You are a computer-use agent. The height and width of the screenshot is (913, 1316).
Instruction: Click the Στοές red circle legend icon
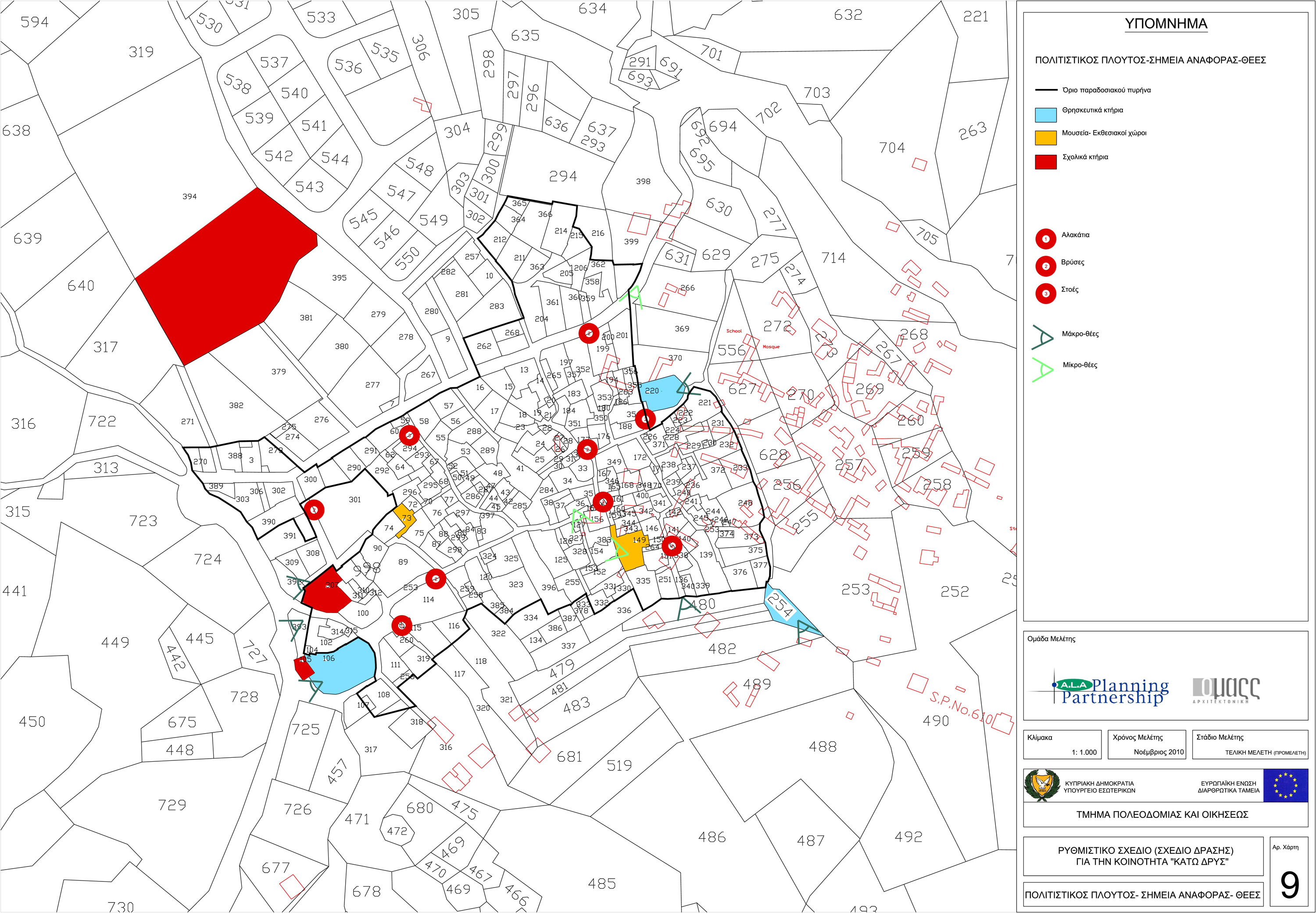click(1045, 293)
